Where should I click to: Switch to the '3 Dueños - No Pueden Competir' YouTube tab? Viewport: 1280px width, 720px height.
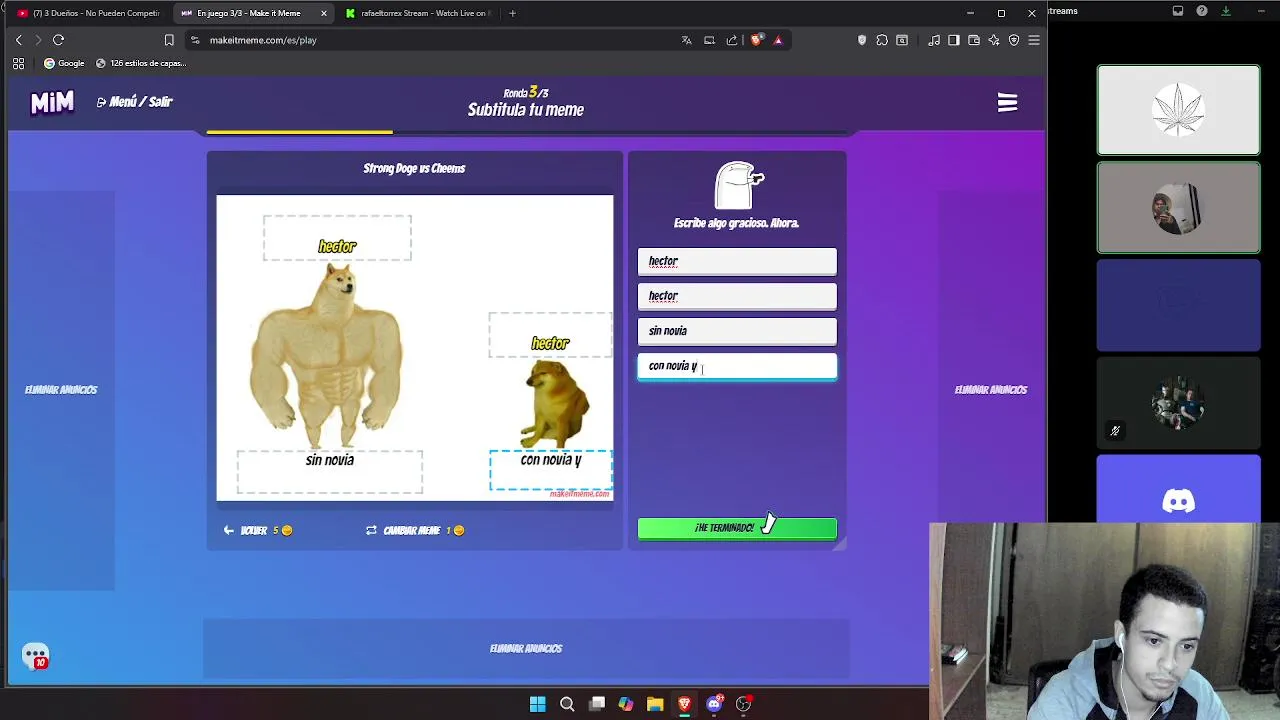coord(88,13)
